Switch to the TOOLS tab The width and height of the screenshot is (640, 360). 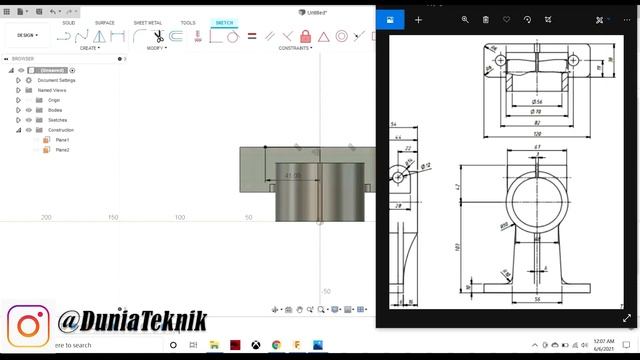tap(188, 23)
